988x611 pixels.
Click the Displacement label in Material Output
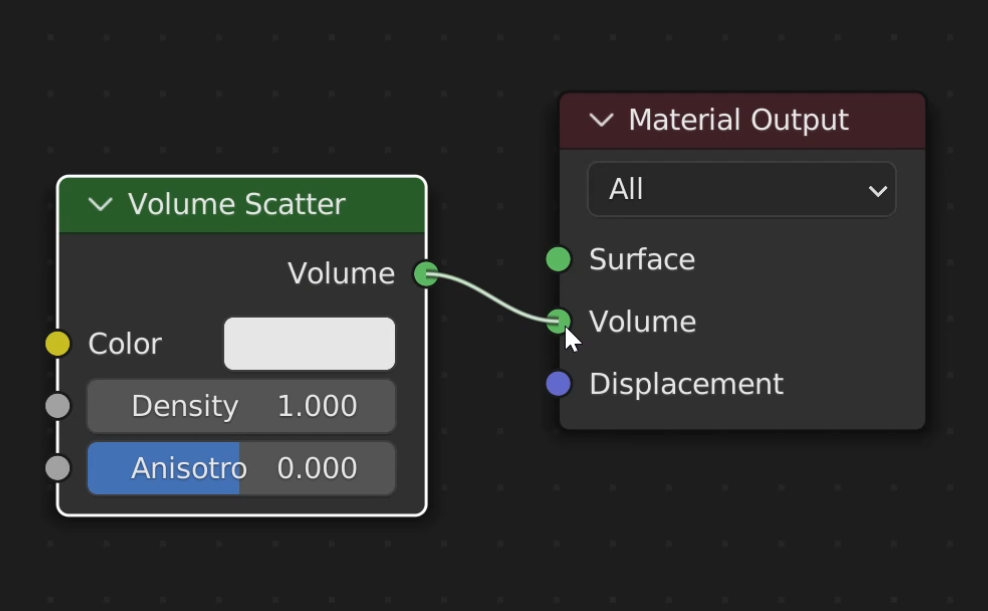pyautogui.click(x=686, y=384)
